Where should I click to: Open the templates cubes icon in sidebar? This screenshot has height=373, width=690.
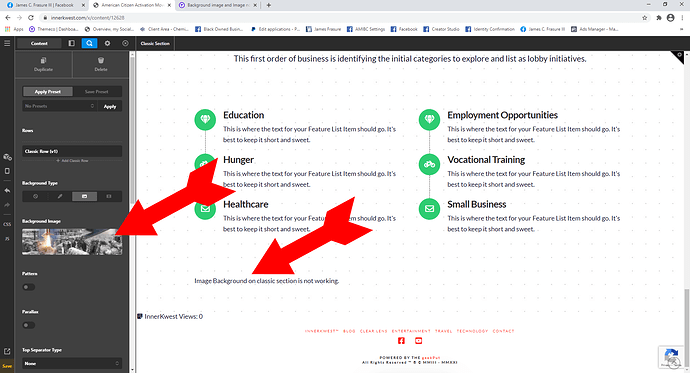coord(7,157)
